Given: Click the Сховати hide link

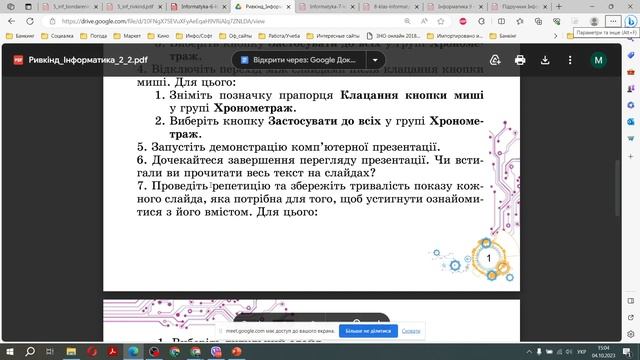Looking at the screenshot, I should [411, 331].
